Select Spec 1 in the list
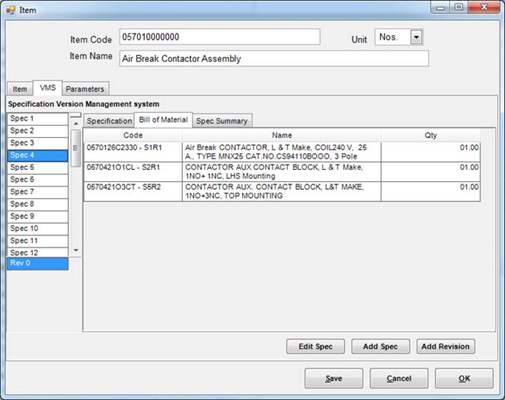 (38, 119)
